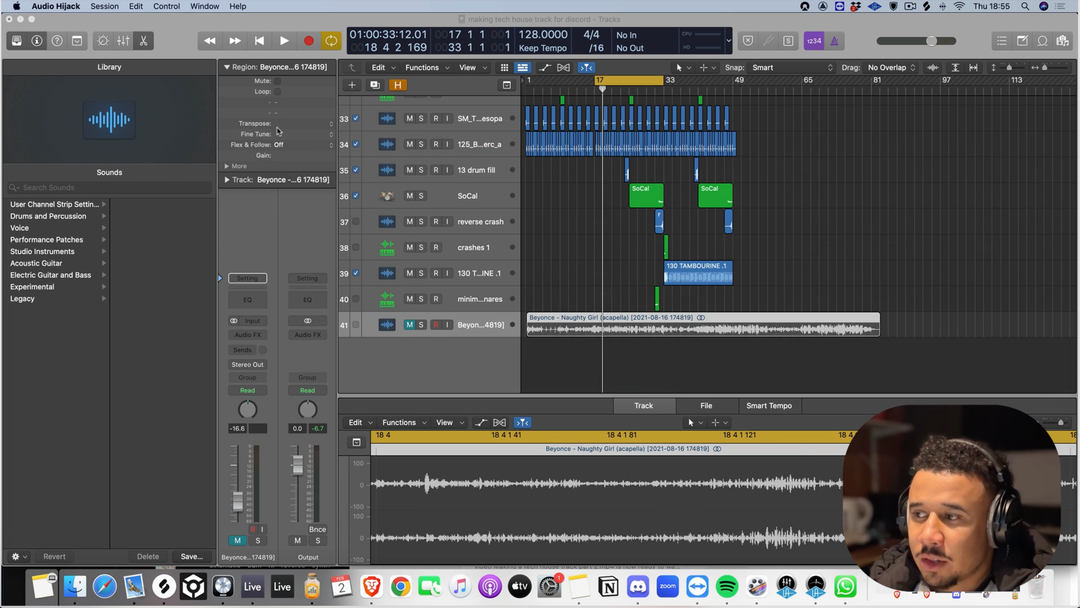Click the SoCal drummer track icon
Viewport: 1080px width, 608px height.
pos(387,196)
